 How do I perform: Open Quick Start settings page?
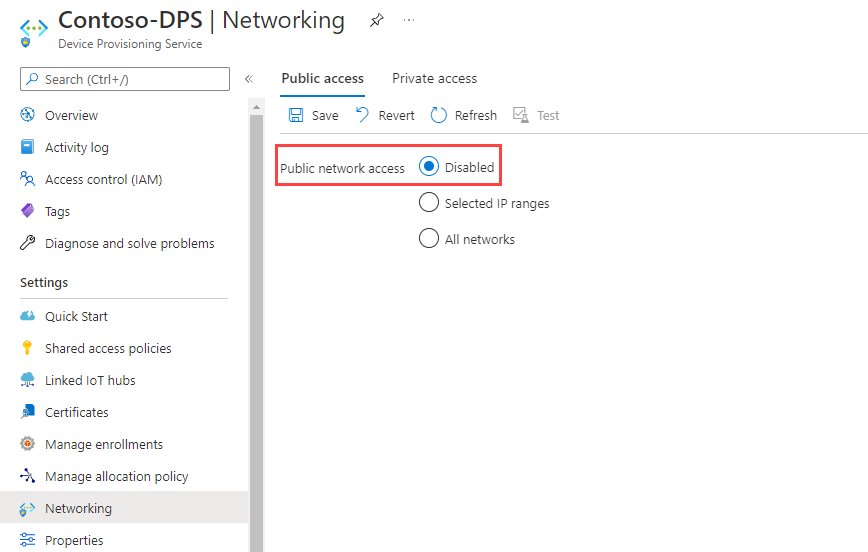(76, 316)
